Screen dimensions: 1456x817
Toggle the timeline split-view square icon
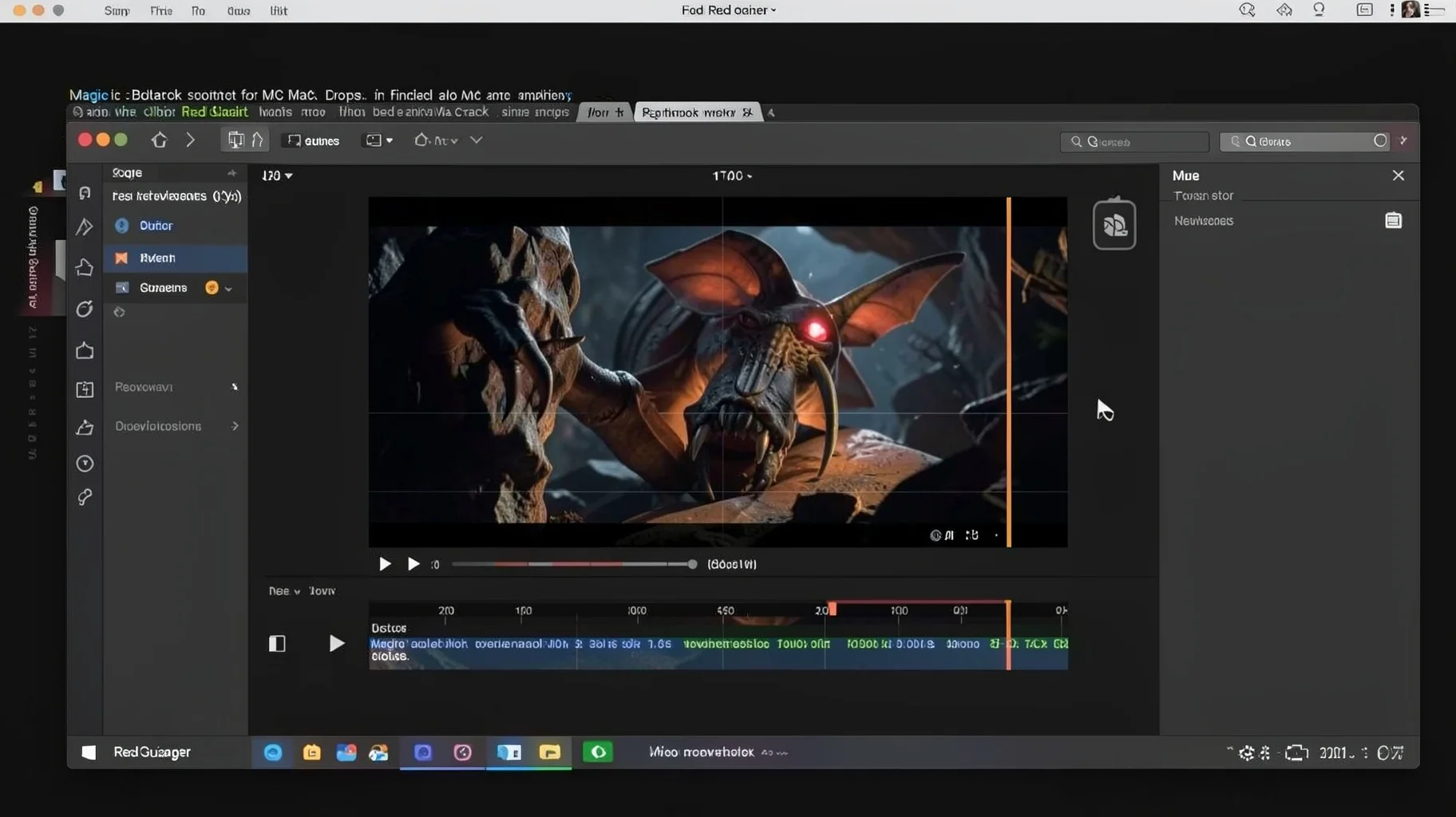click(277, 643)
